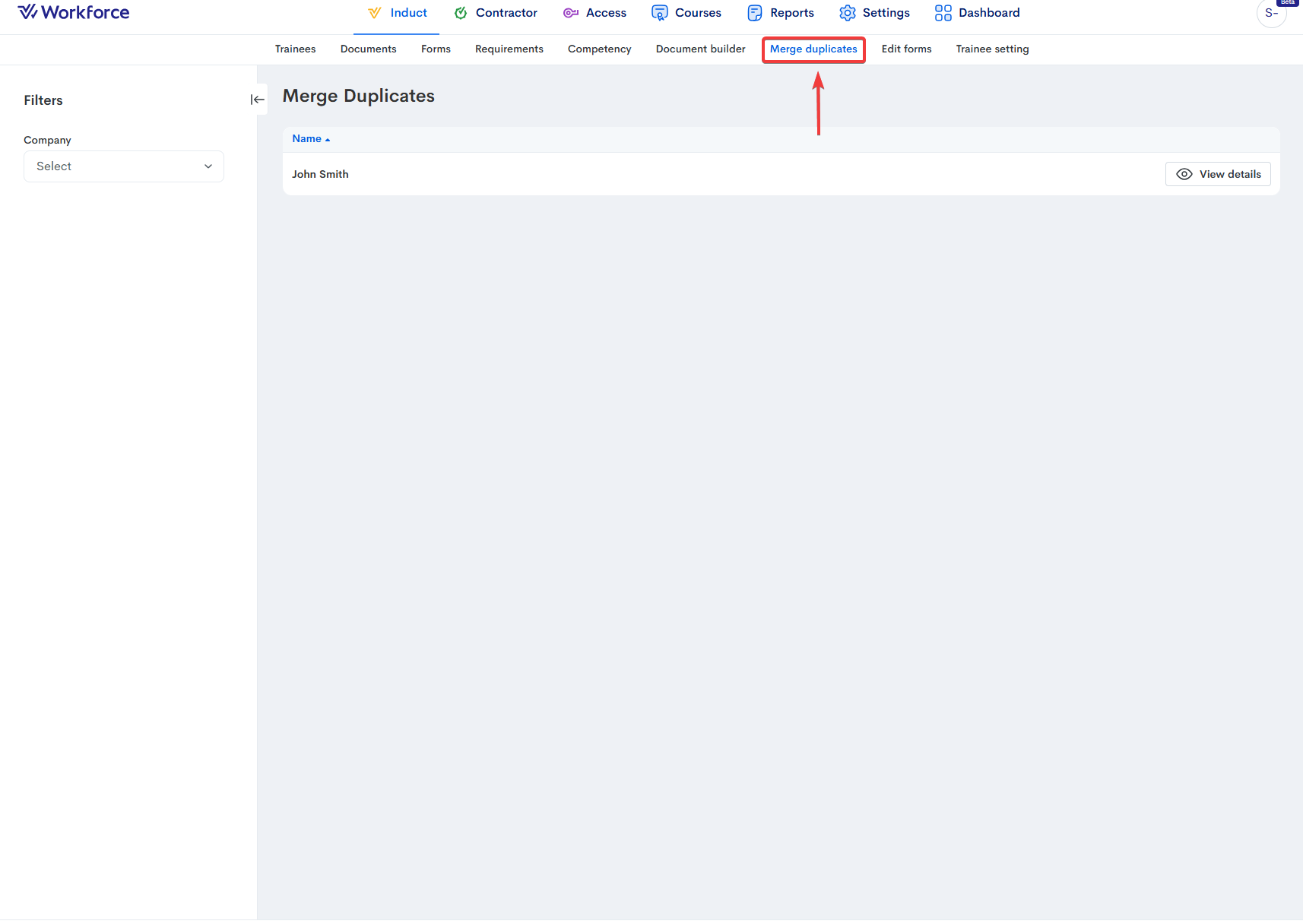Click the Induct checkmark icon
The image size is (1303, 924).
pyautogui.click(x=374, y=13)
